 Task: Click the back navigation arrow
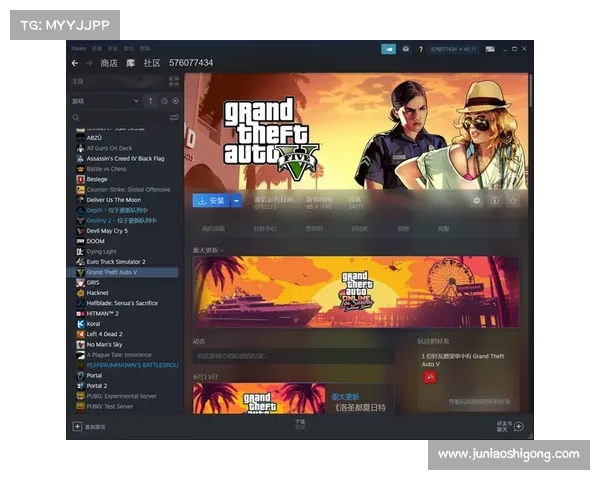75,63
